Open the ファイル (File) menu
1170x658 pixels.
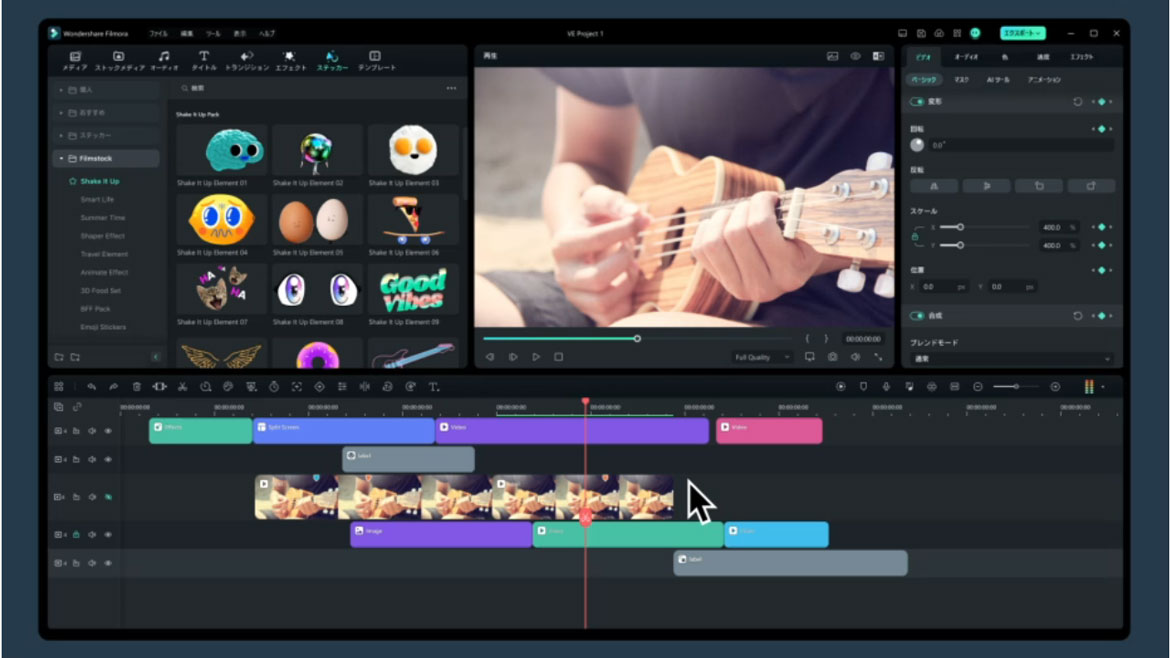pos(158,33)
